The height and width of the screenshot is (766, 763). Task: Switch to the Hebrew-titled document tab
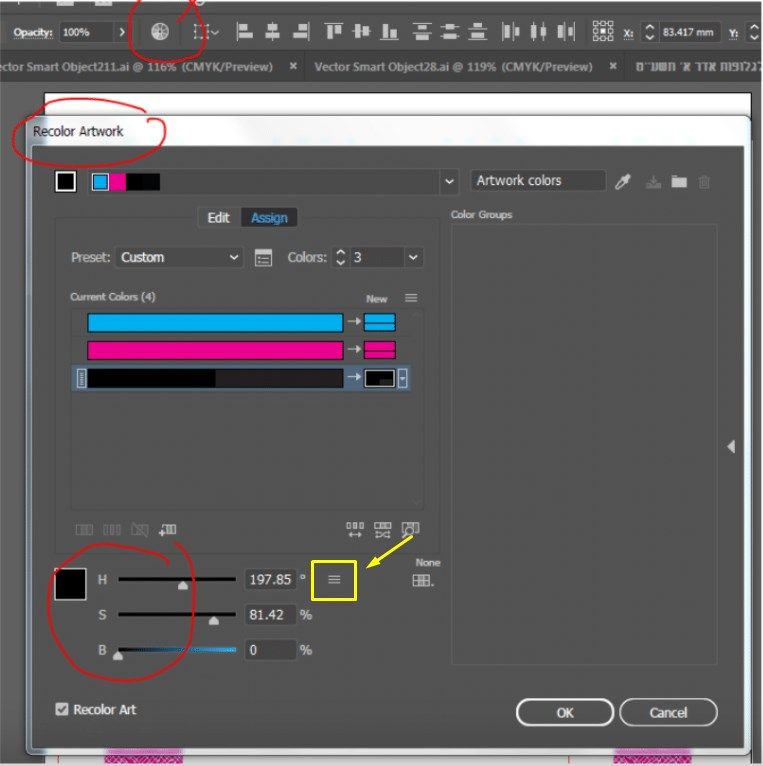tap(698, 67)
